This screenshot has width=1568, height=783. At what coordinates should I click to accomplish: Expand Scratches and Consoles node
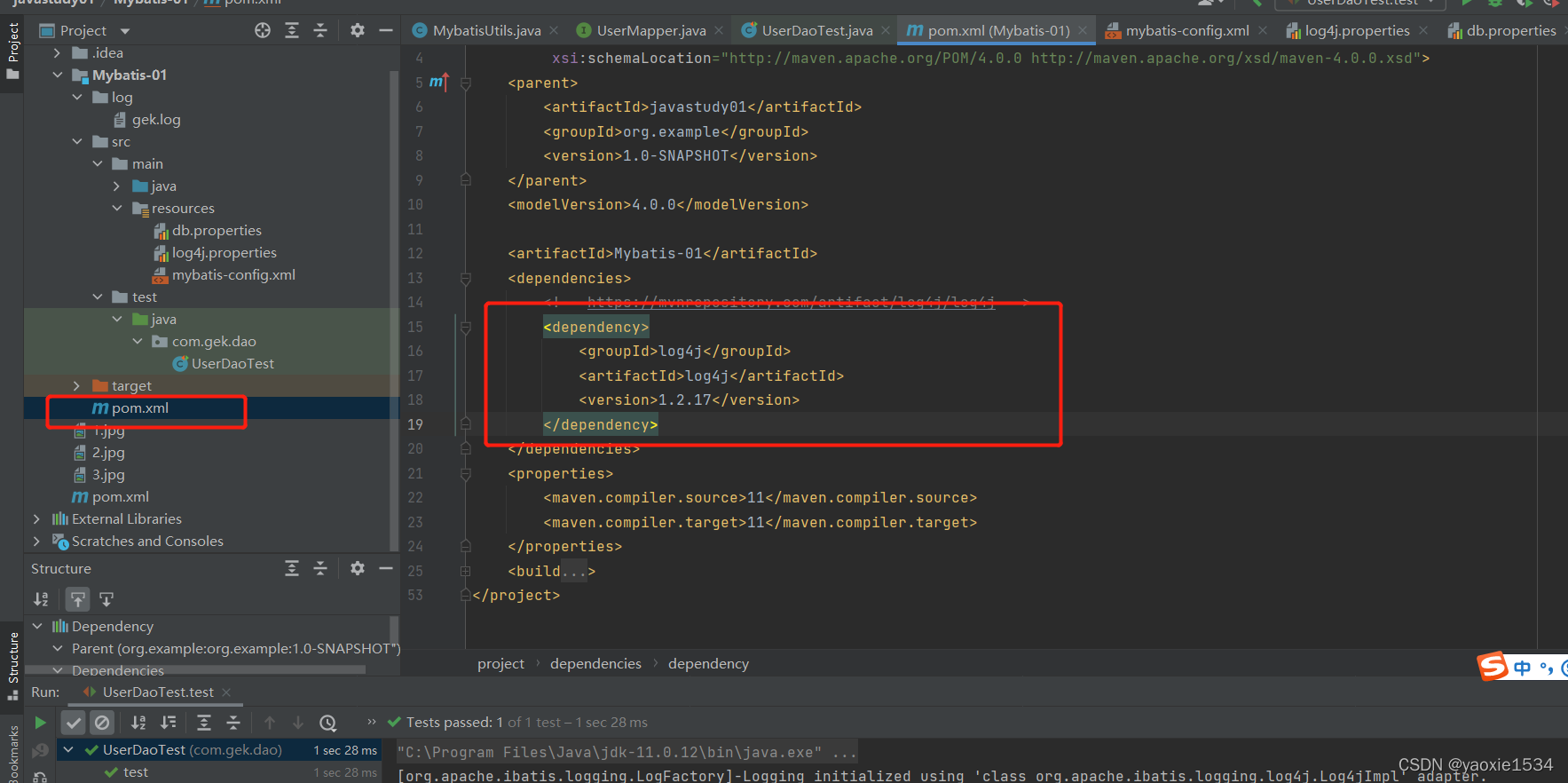click(x=36, y=542)
